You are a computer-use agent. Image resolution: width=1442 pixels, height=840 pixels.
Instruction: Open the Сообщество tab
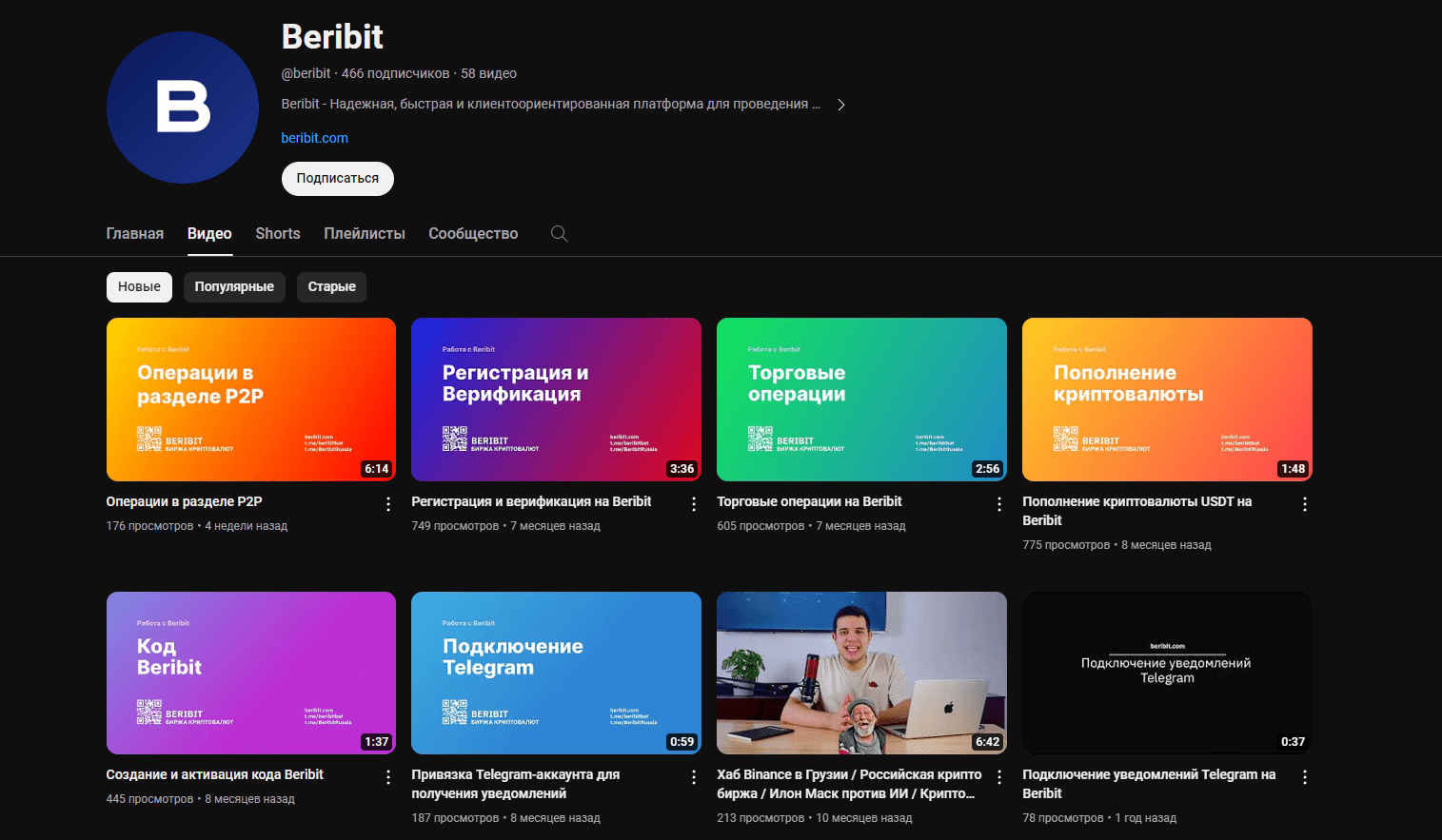[473, 234]
